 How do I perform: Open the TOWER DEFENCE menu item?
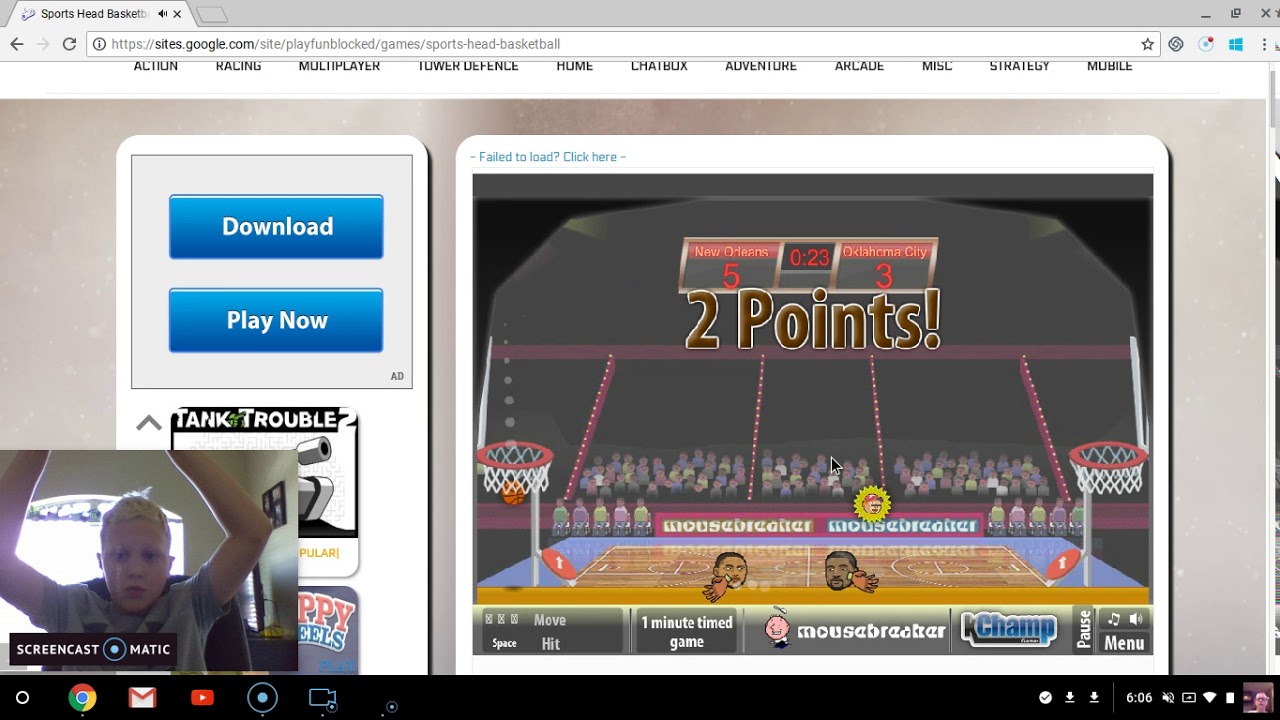468,66
